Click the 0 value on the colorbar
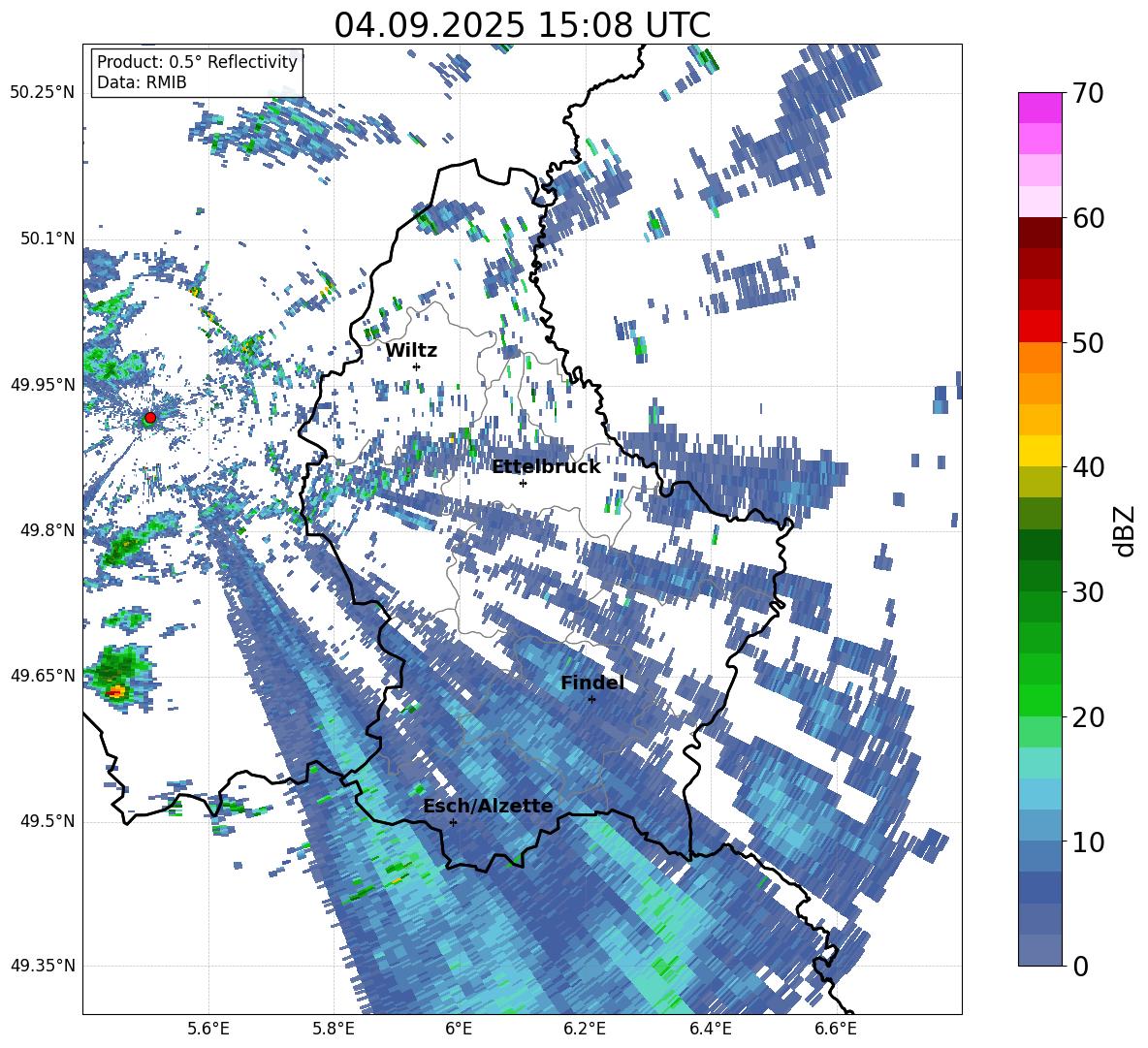The image size is (1148, 1048). pos(1080,966)
